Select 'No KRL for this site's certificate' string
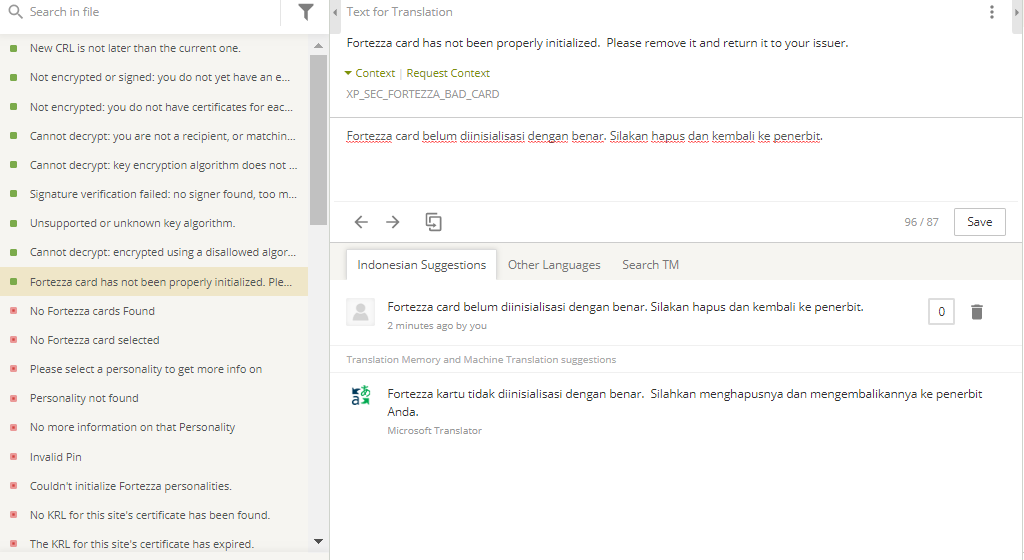This screenshot has height=560, width=1024. pos(154,515)
